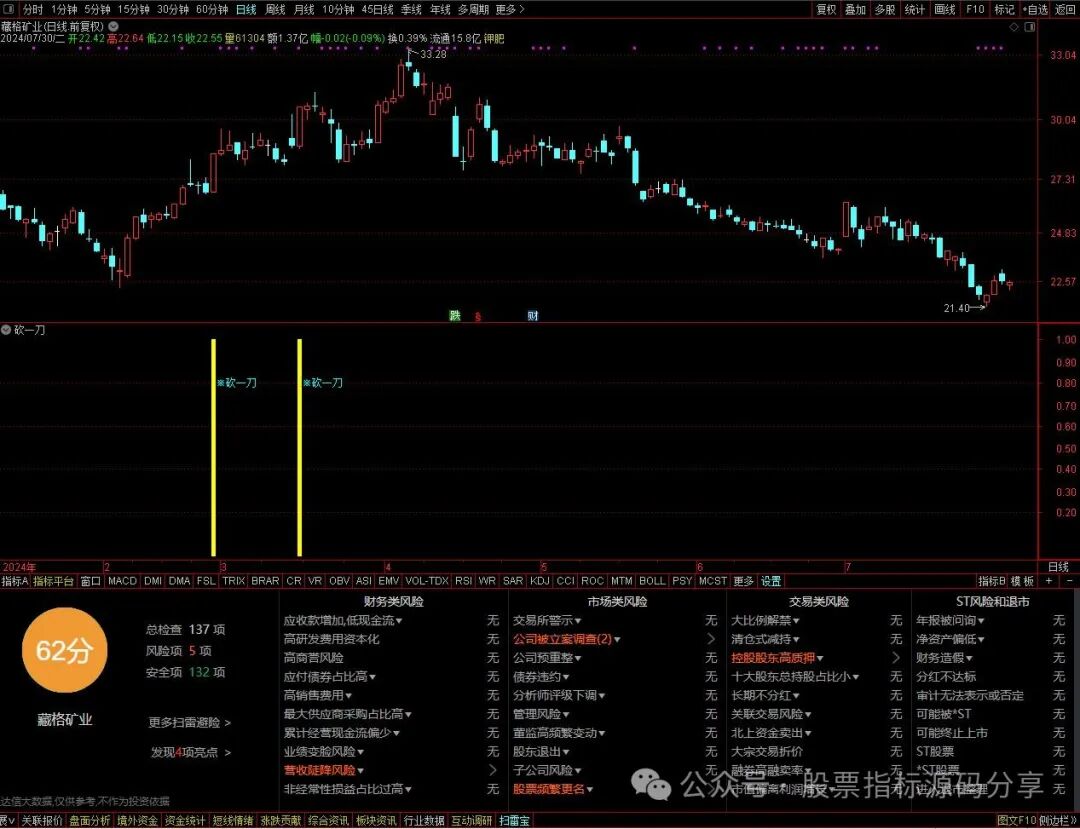Screen dimensions: 1080x829
Task: Expand the 更多 periods menu at top
Action: [510, 10]
